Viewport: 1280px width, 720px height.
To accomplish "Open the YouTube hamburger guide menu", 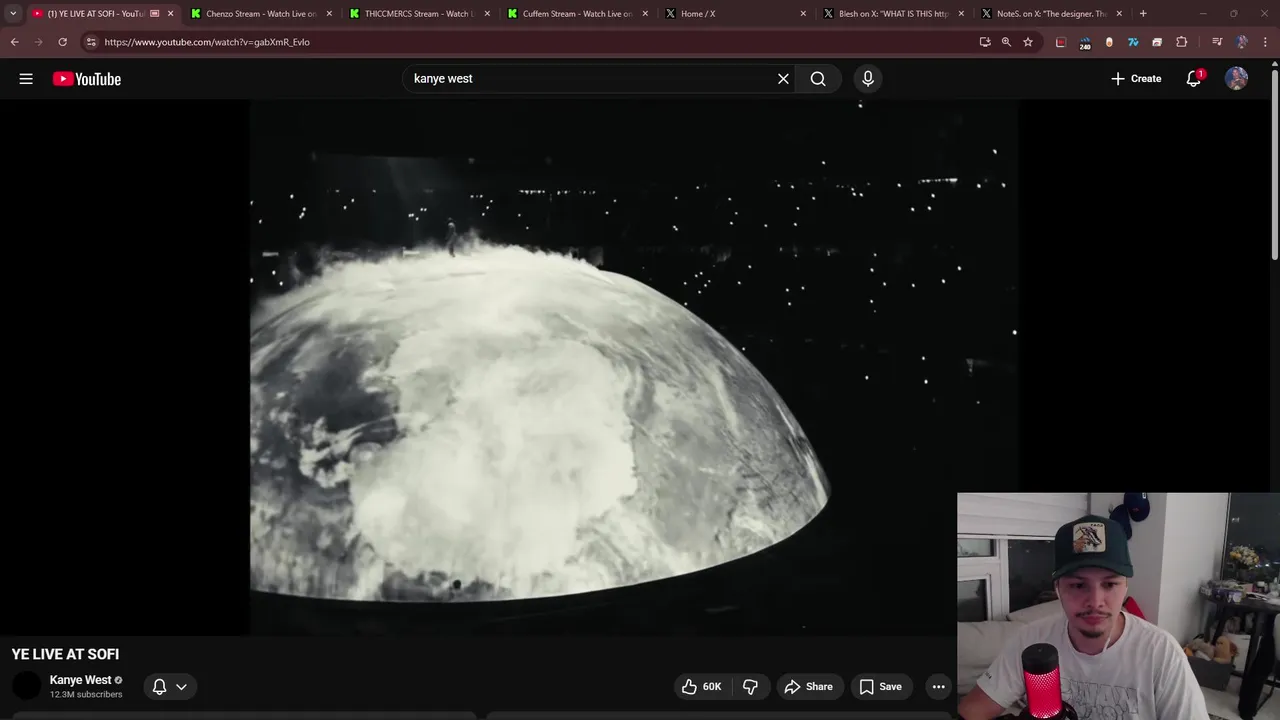I will [26, 79].
